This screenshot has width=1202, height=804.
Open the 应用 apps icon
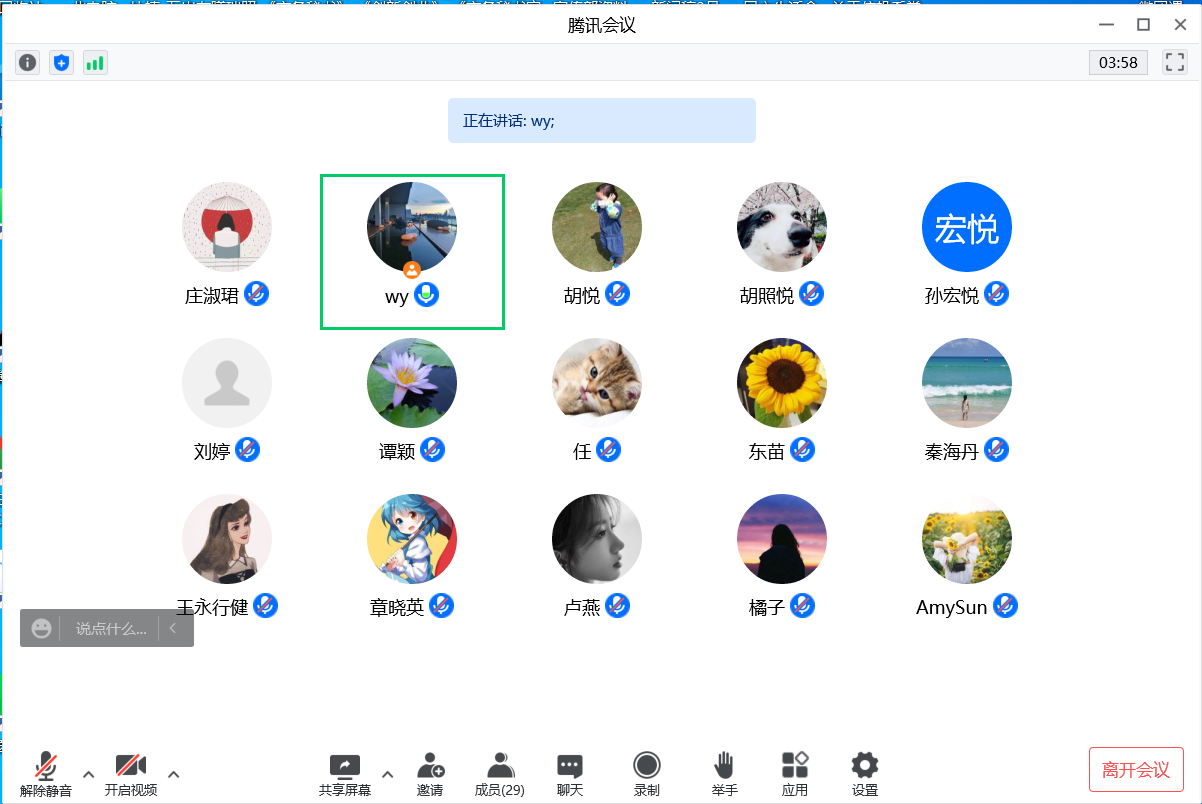tap(795, 773)
